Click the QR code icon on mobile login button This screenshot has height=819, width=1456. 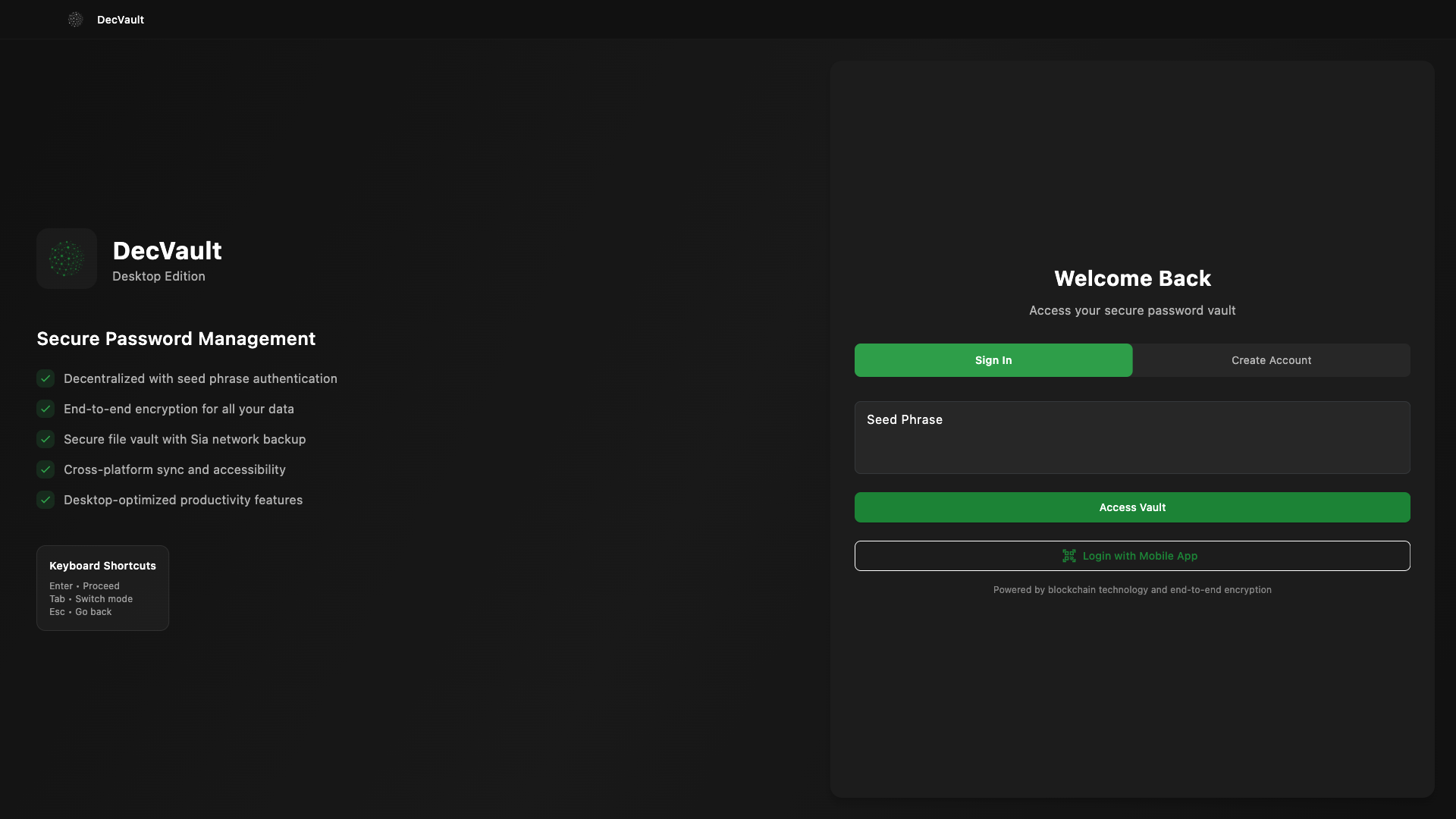1069,556
